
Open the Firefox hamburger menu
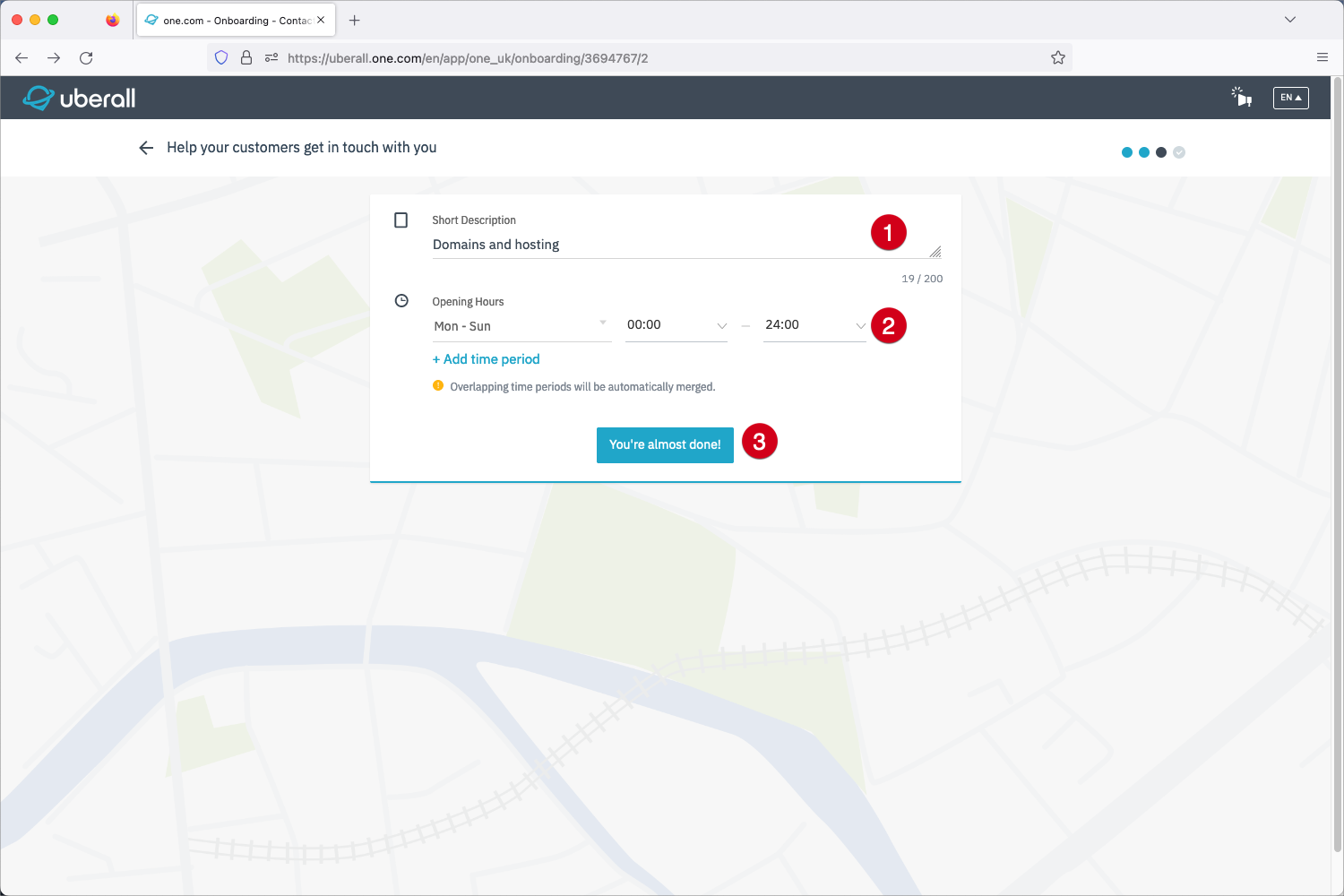tap(1322, 57)
